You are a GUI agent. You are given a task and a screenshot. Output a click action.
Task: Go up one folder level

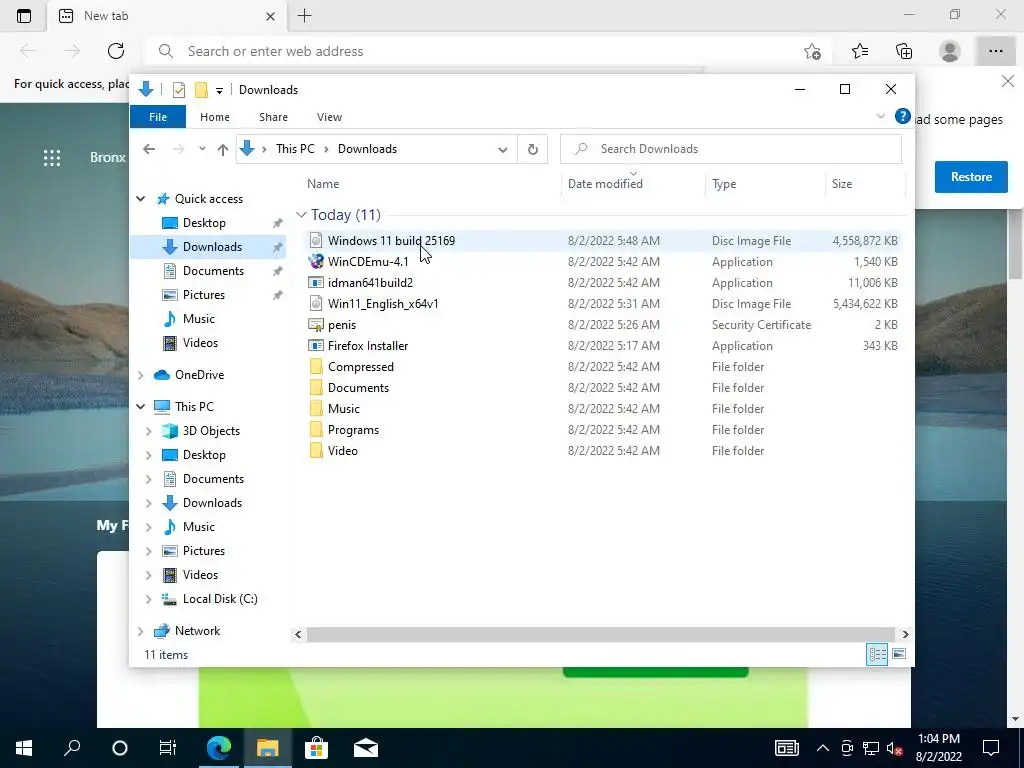pos(223,150)
